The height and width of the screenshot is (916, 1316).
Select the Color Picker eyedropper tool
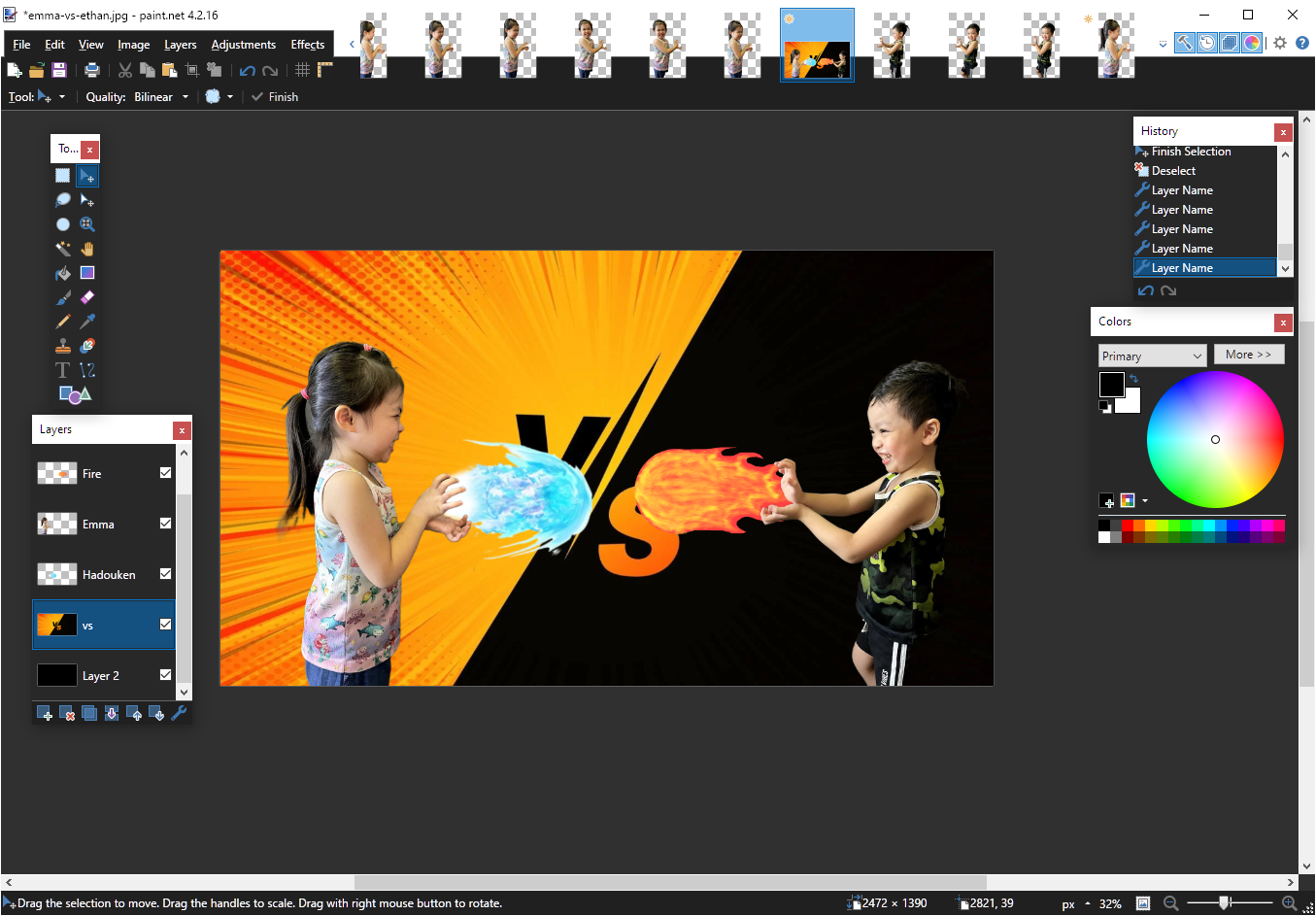point(87,322)
